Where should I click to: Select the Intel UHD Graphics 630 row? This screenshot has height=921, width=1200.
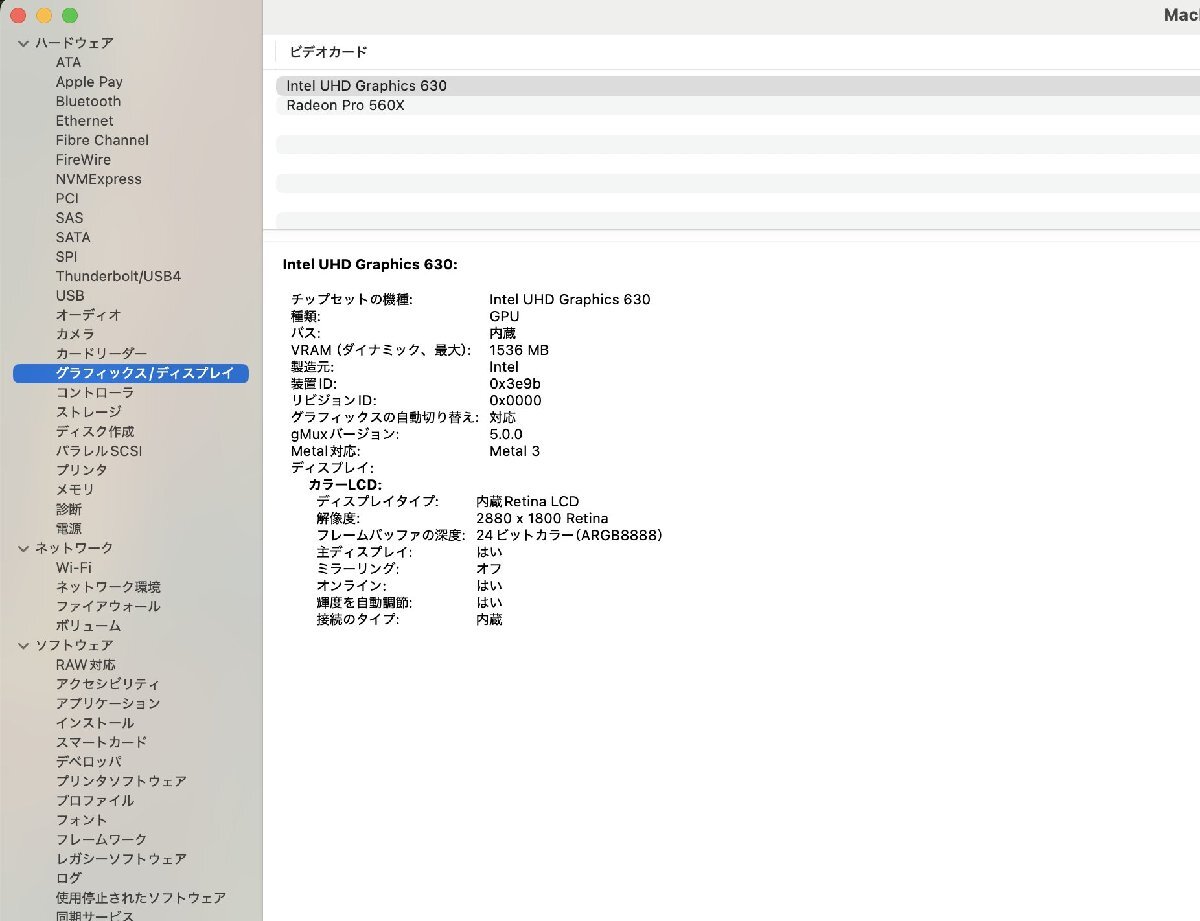point(737,86)
